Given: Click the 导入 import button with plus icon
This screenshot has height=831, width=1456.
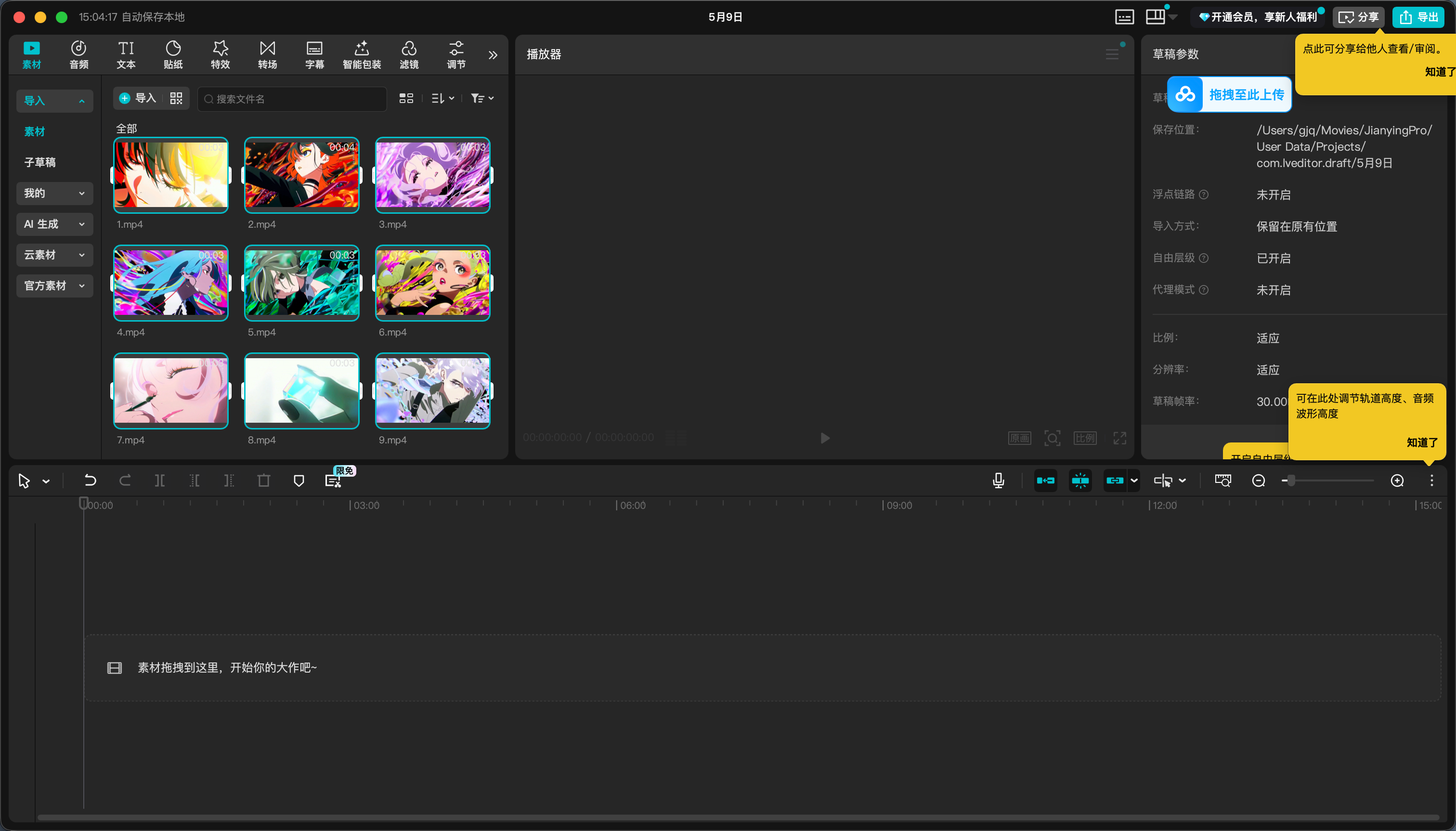Looking at the screenshot, I should pyautogui.click(x=138, y=98).
